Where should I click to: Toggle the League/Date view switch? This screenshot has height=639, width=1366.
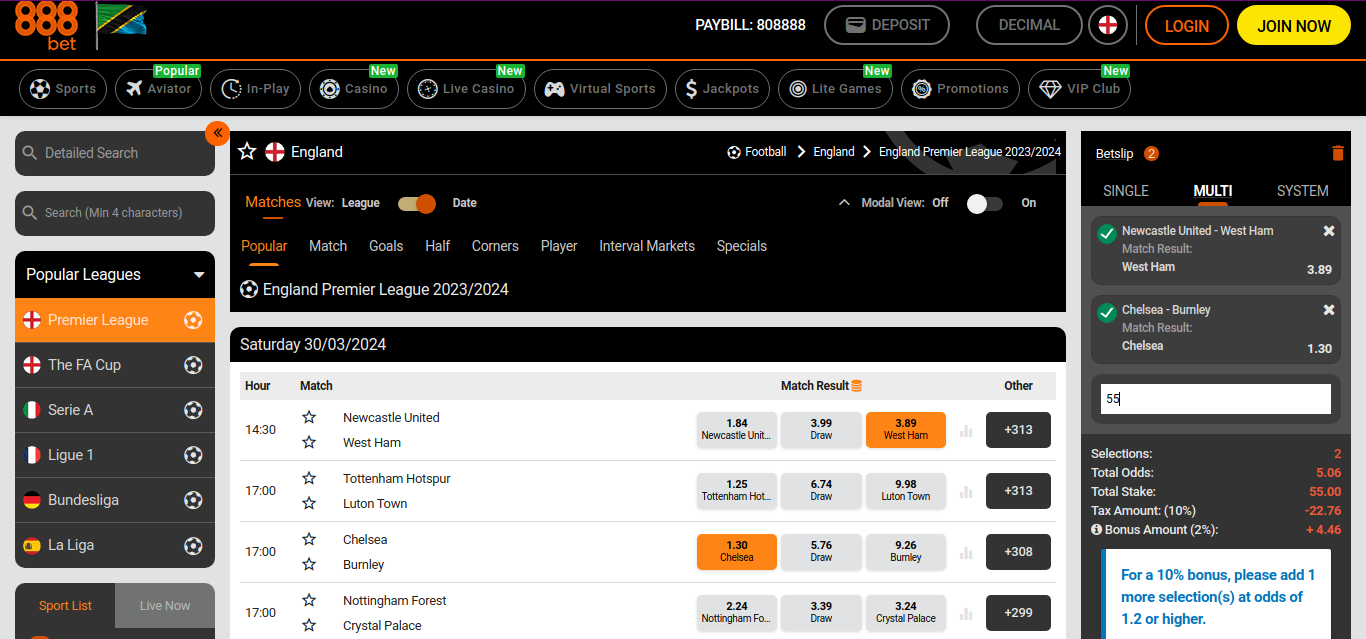coord(417,203)
